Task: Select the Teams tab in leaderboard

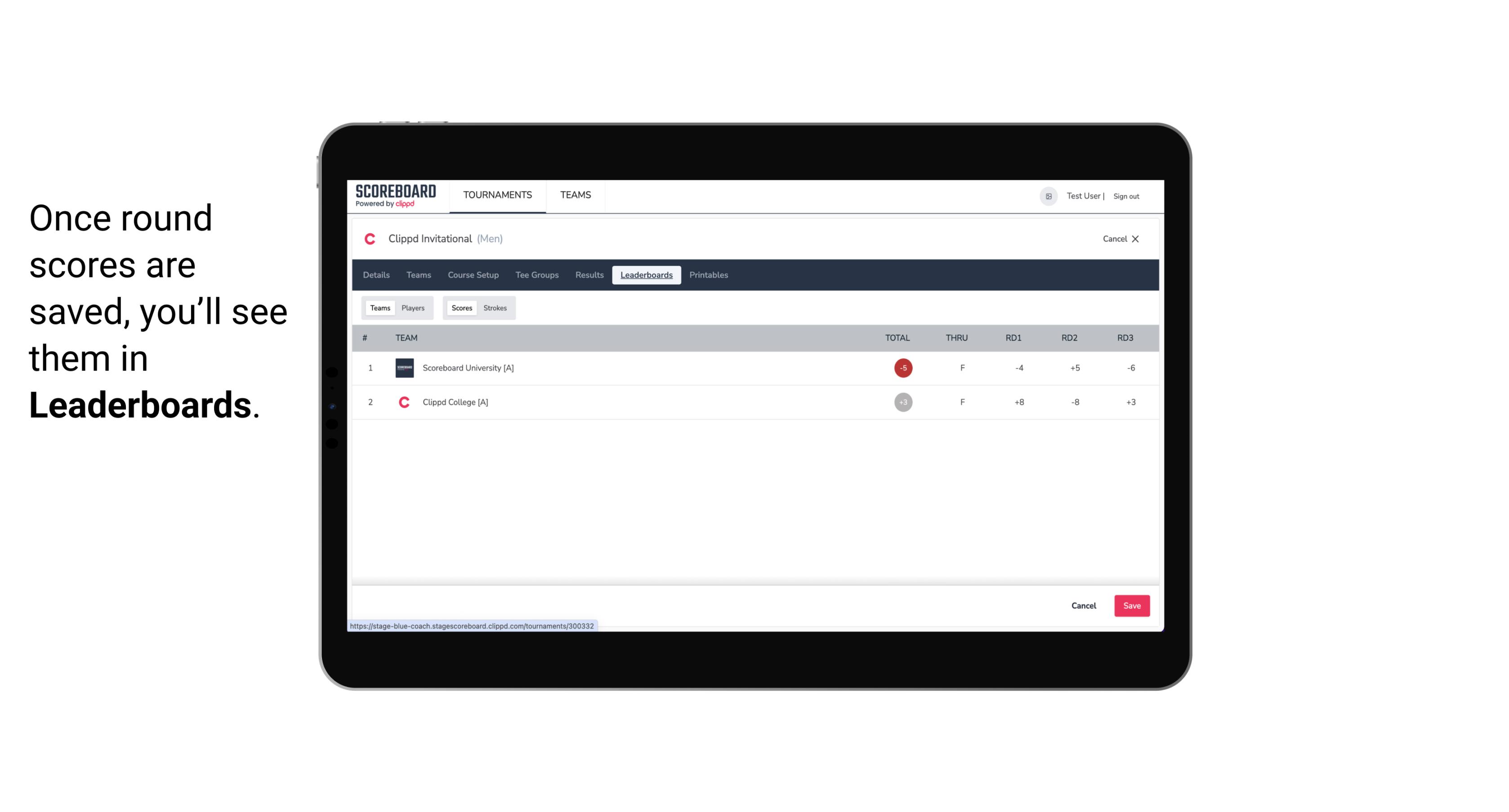Action: tap(378, 307)
